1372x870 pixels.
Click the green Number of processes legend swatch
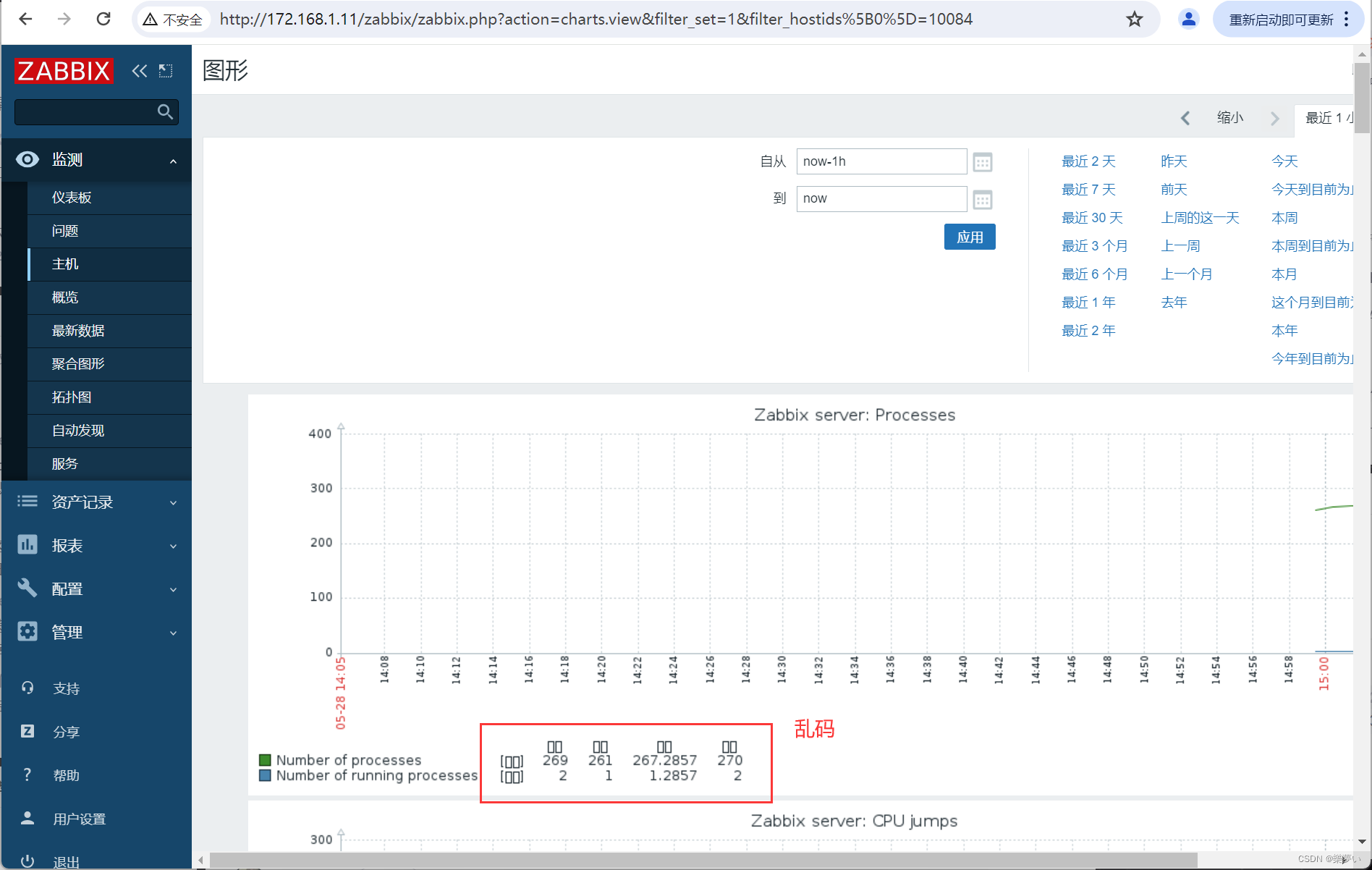265,759
